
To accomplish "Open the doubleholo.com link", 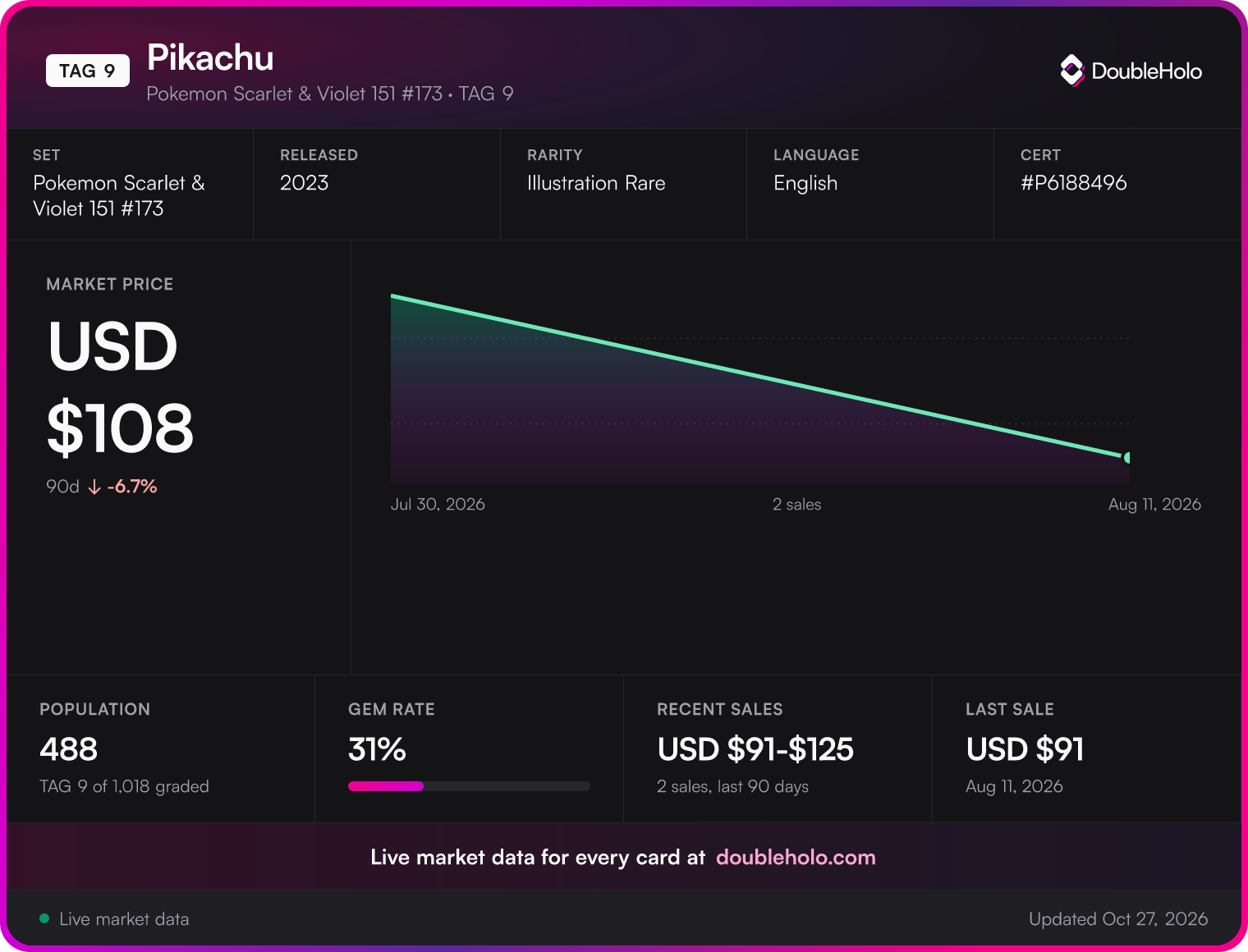I will click(796, 858).
